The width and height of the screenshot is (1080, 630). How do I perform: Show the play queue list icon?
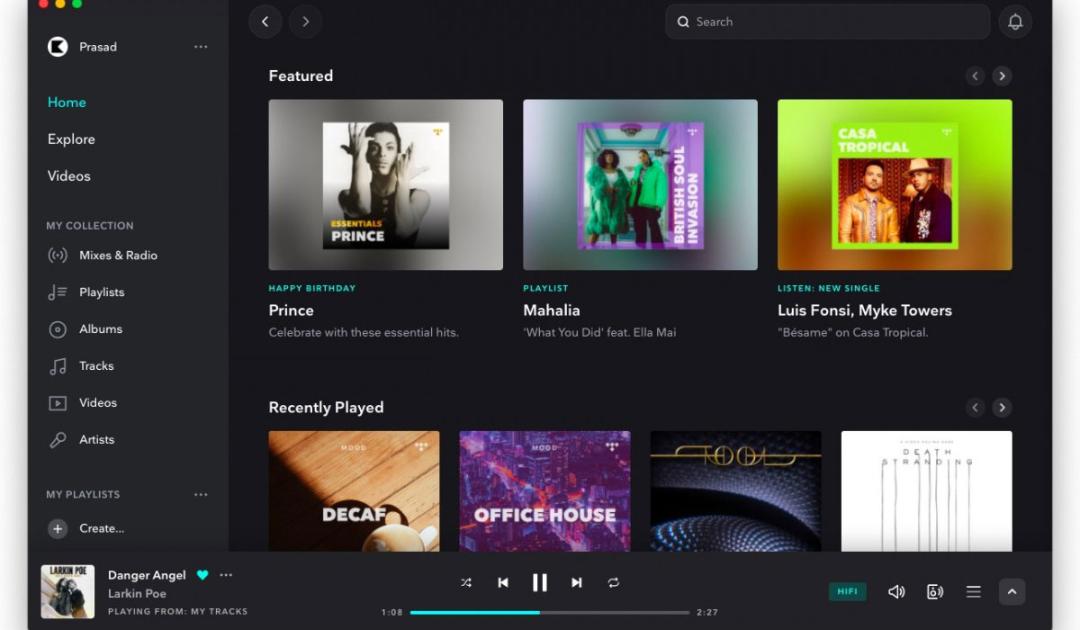pyautogui.click(x=973, y=591)
